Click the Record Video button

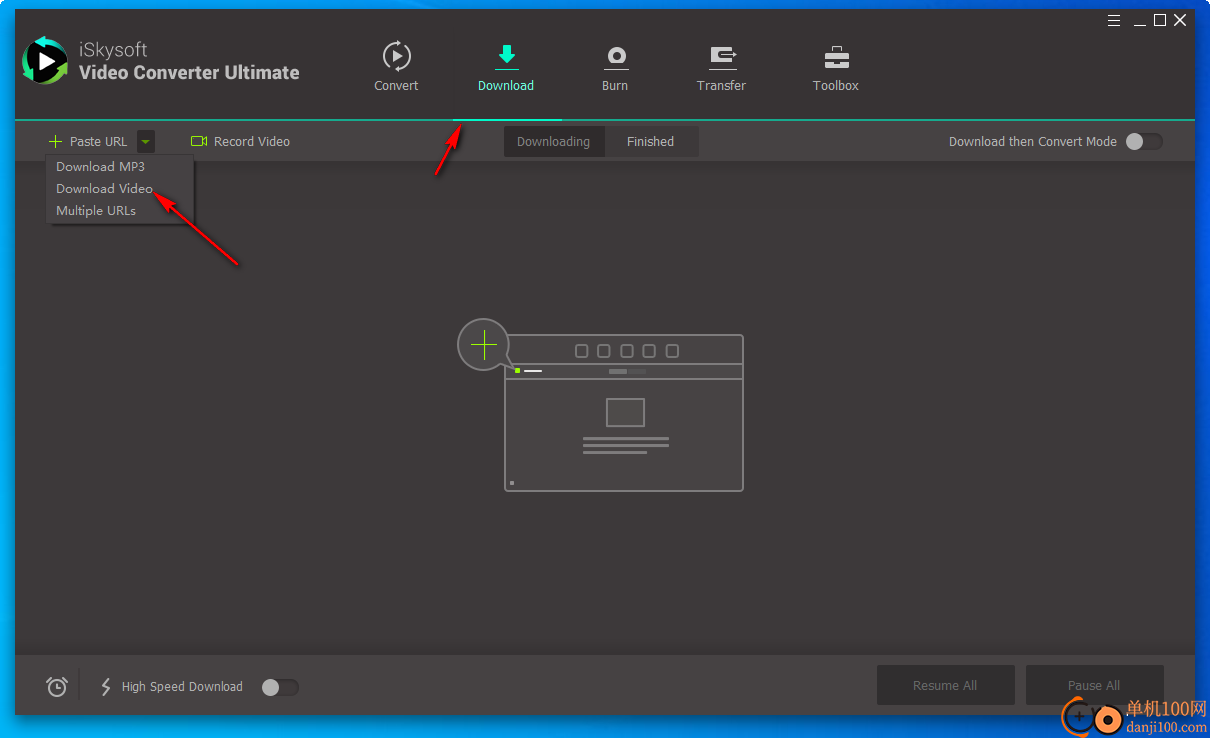click(240, 142)
